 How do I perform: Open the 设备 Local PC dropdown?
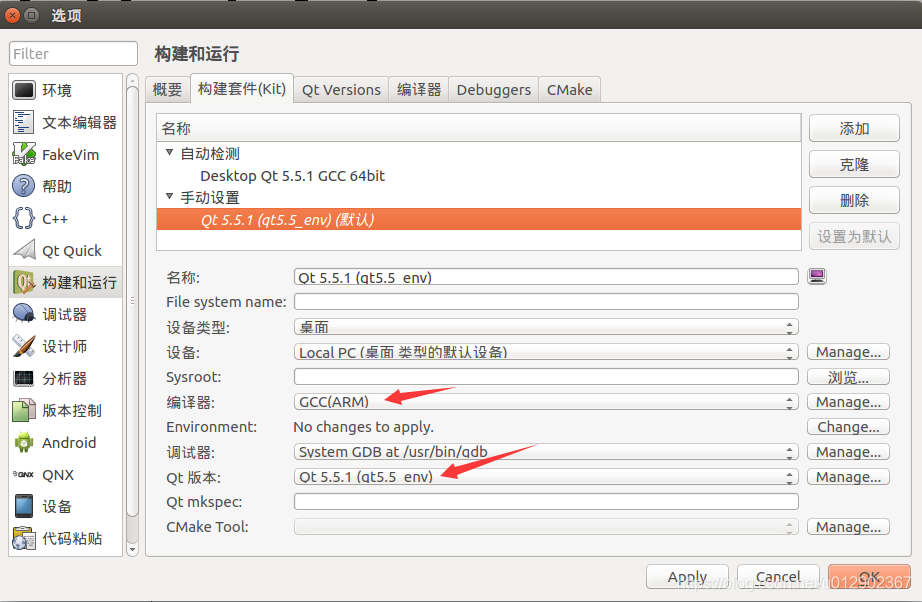tap(546, 352)
